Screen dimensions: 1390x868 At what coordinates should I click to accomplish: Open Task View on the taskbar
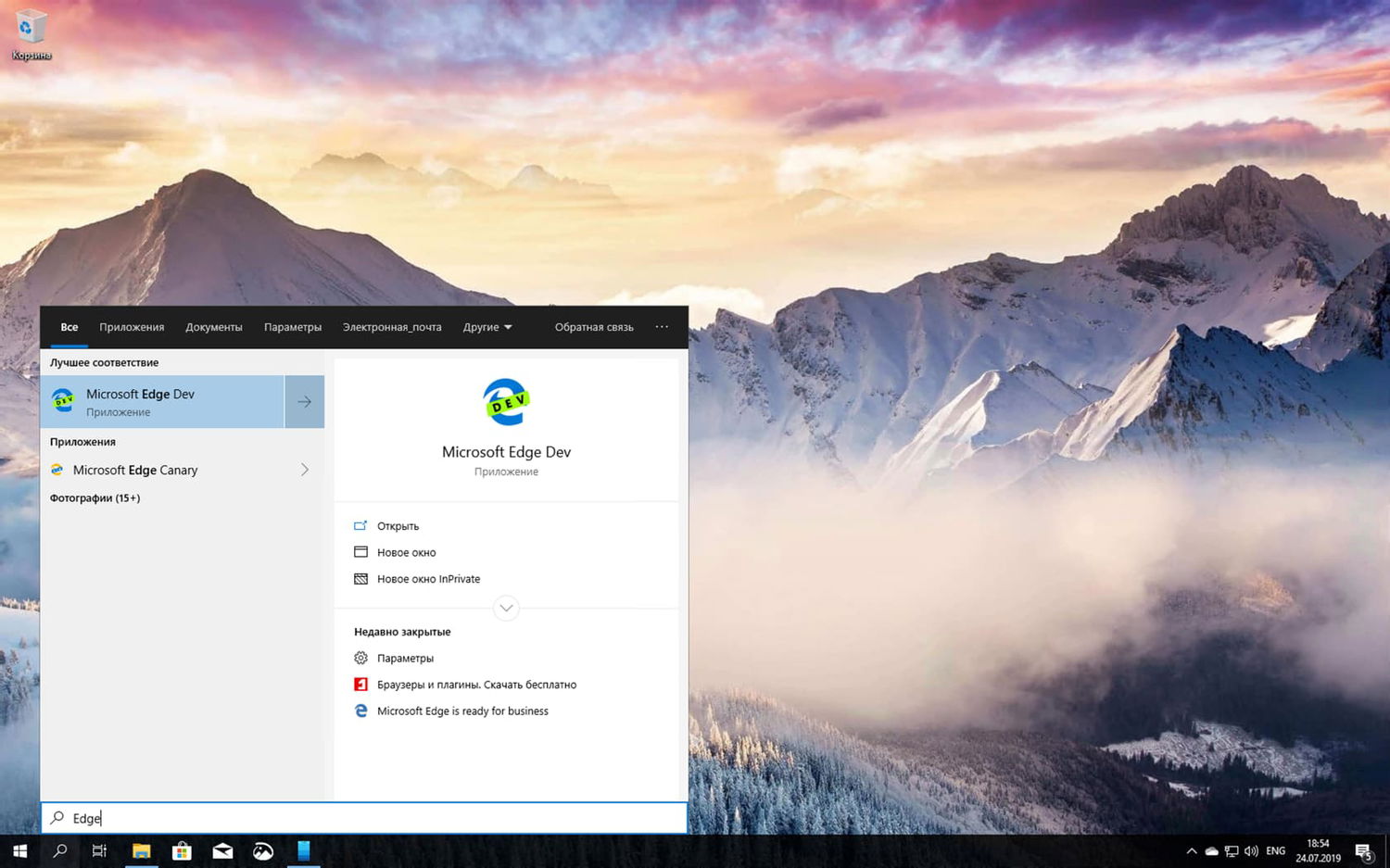99,850
